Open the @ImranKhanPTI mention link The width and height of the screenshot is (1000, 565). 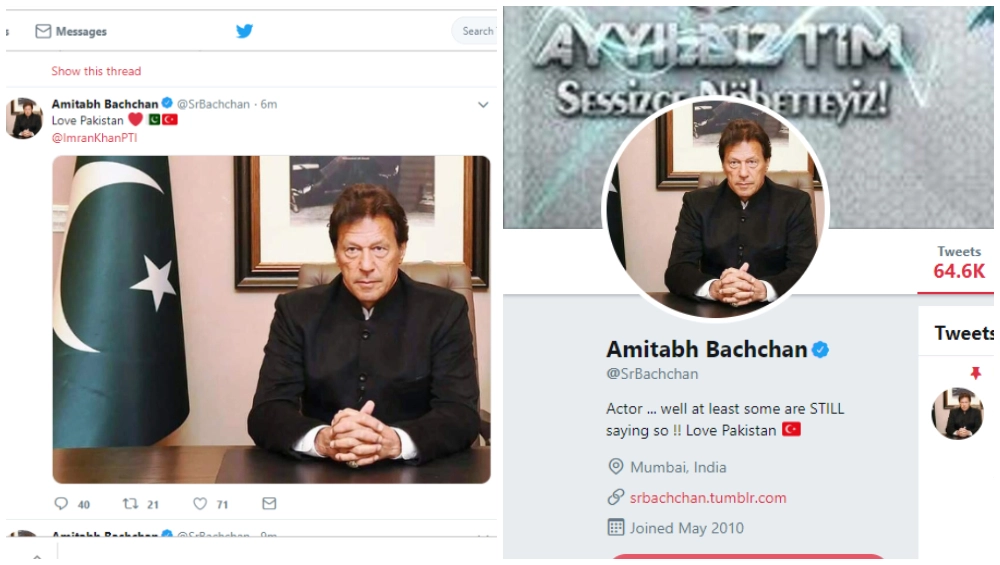(x=94, y=138)
